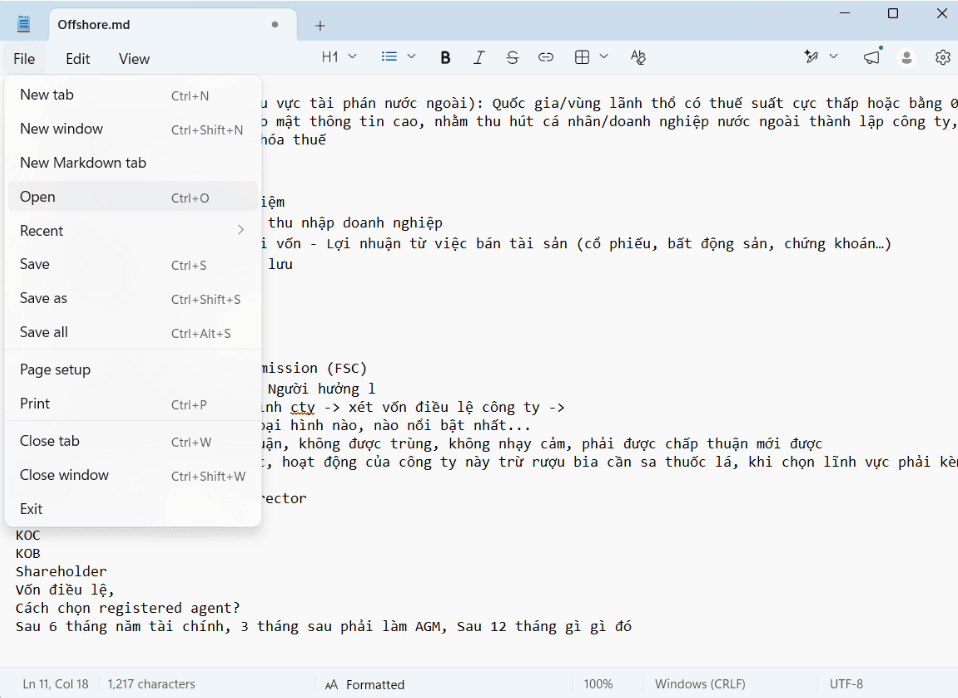Expand the bulleted list dropdown arrow
958x698 pixels.
[412, 57]
